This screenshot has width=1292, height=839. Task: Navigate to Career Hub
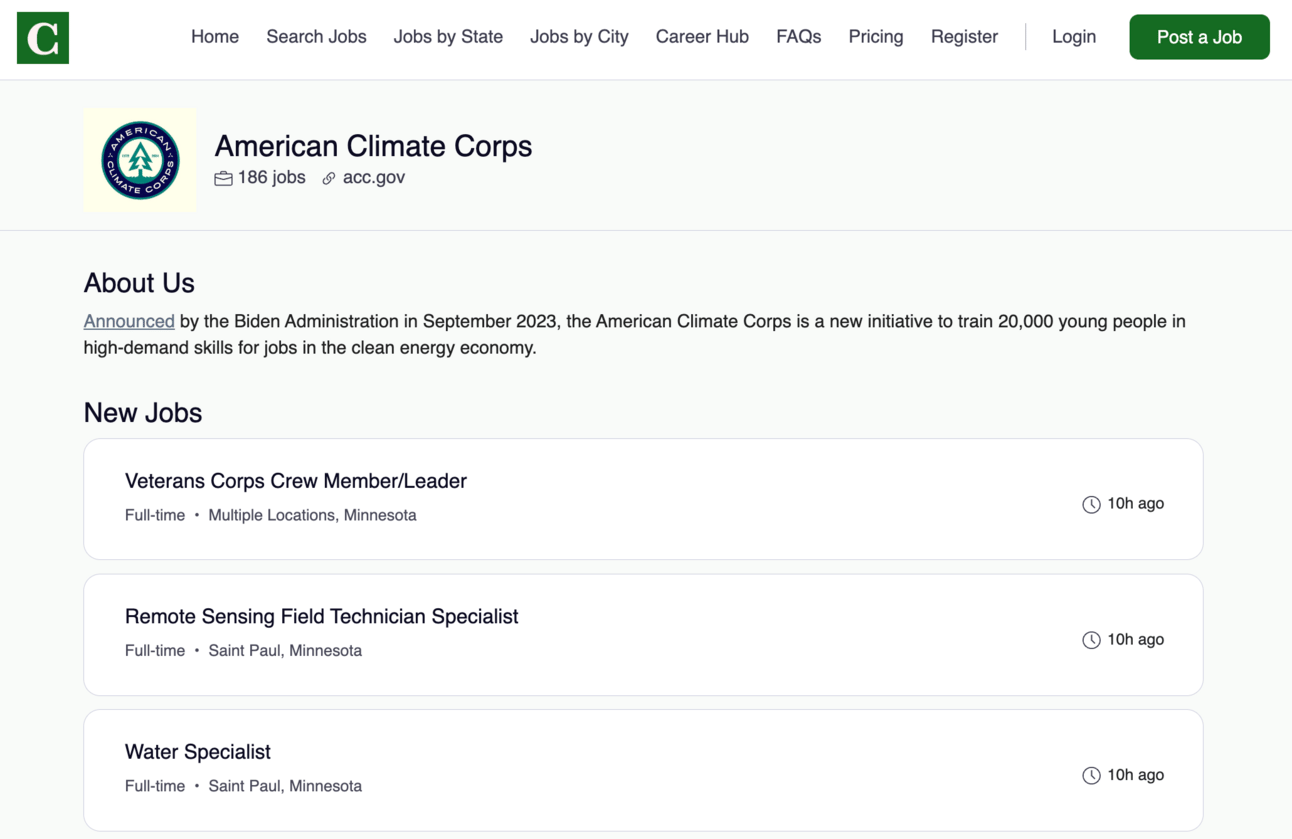702,37
